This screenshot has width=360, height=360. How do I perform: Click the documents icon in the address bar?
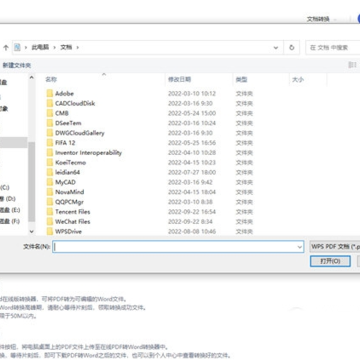[17, 47]
